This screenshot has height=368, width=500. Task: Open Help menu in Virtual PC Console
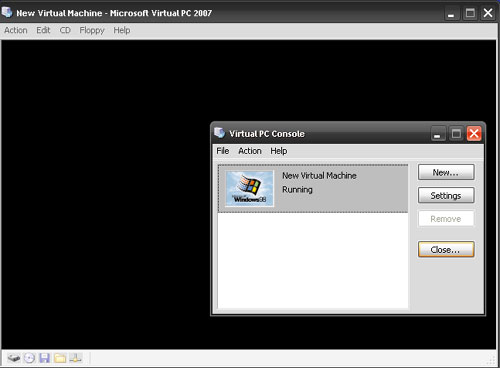(x=279, y=151)
